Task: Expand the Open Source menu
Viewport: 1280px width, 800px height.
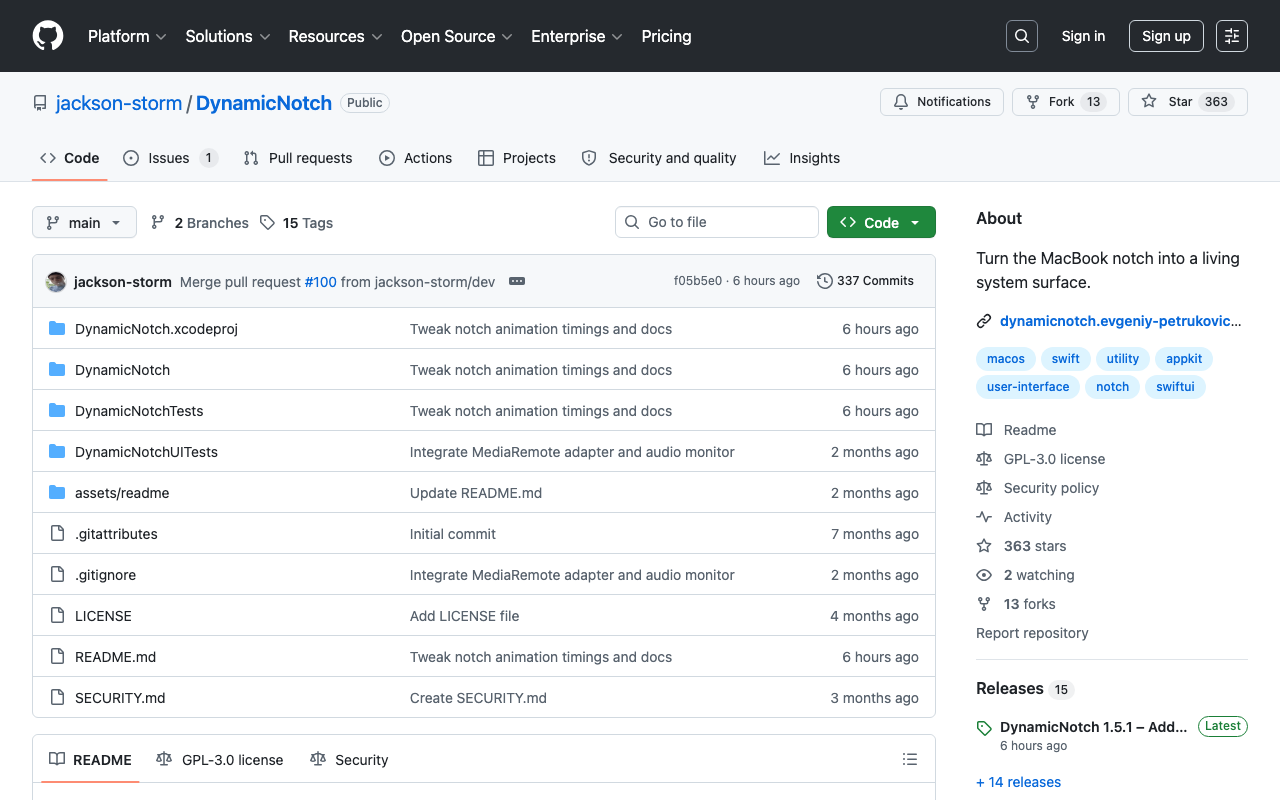Action: (x=457, y=36)
